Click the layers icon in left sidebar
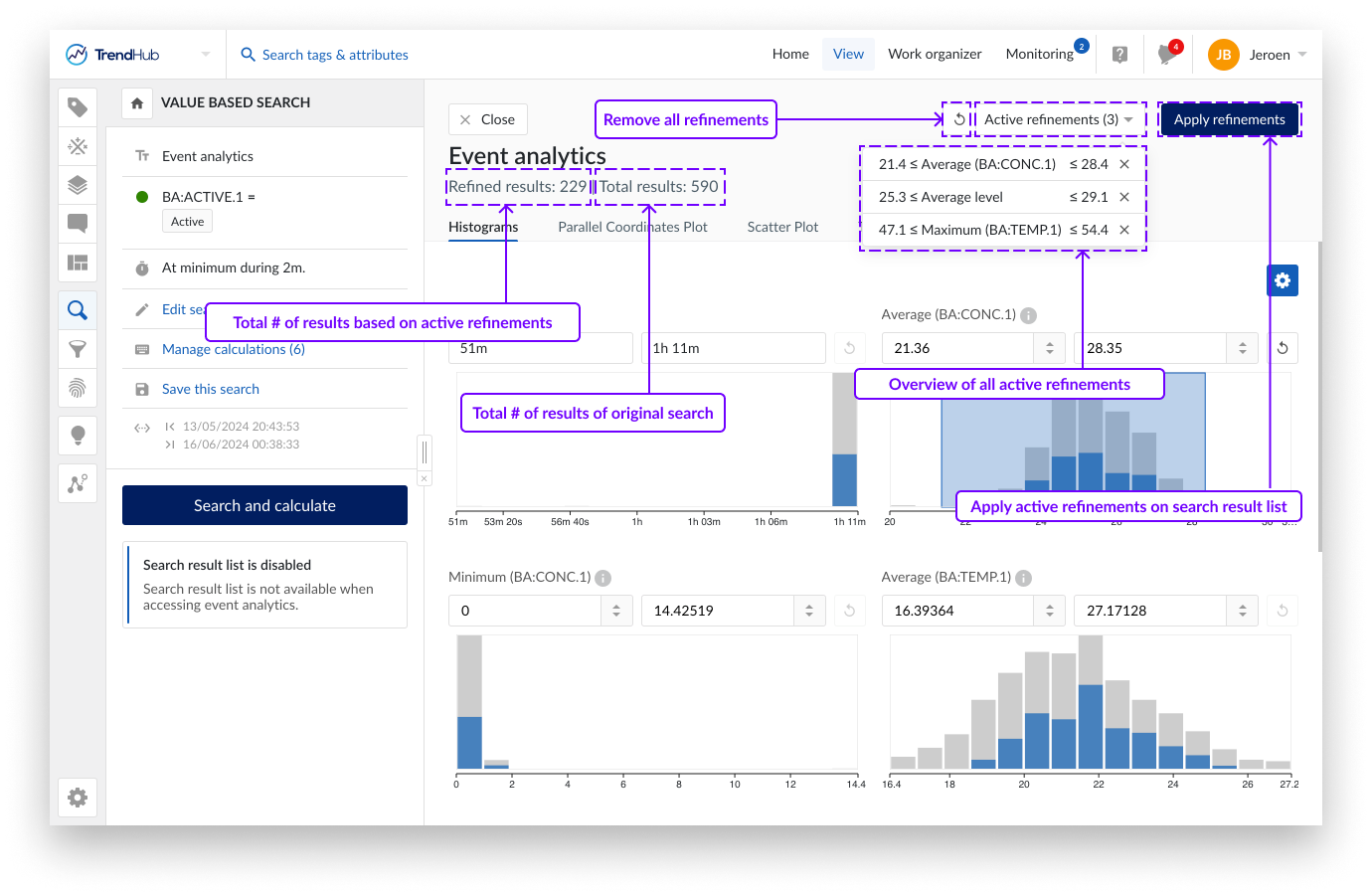1372x895 pixels. click(78, 185)
